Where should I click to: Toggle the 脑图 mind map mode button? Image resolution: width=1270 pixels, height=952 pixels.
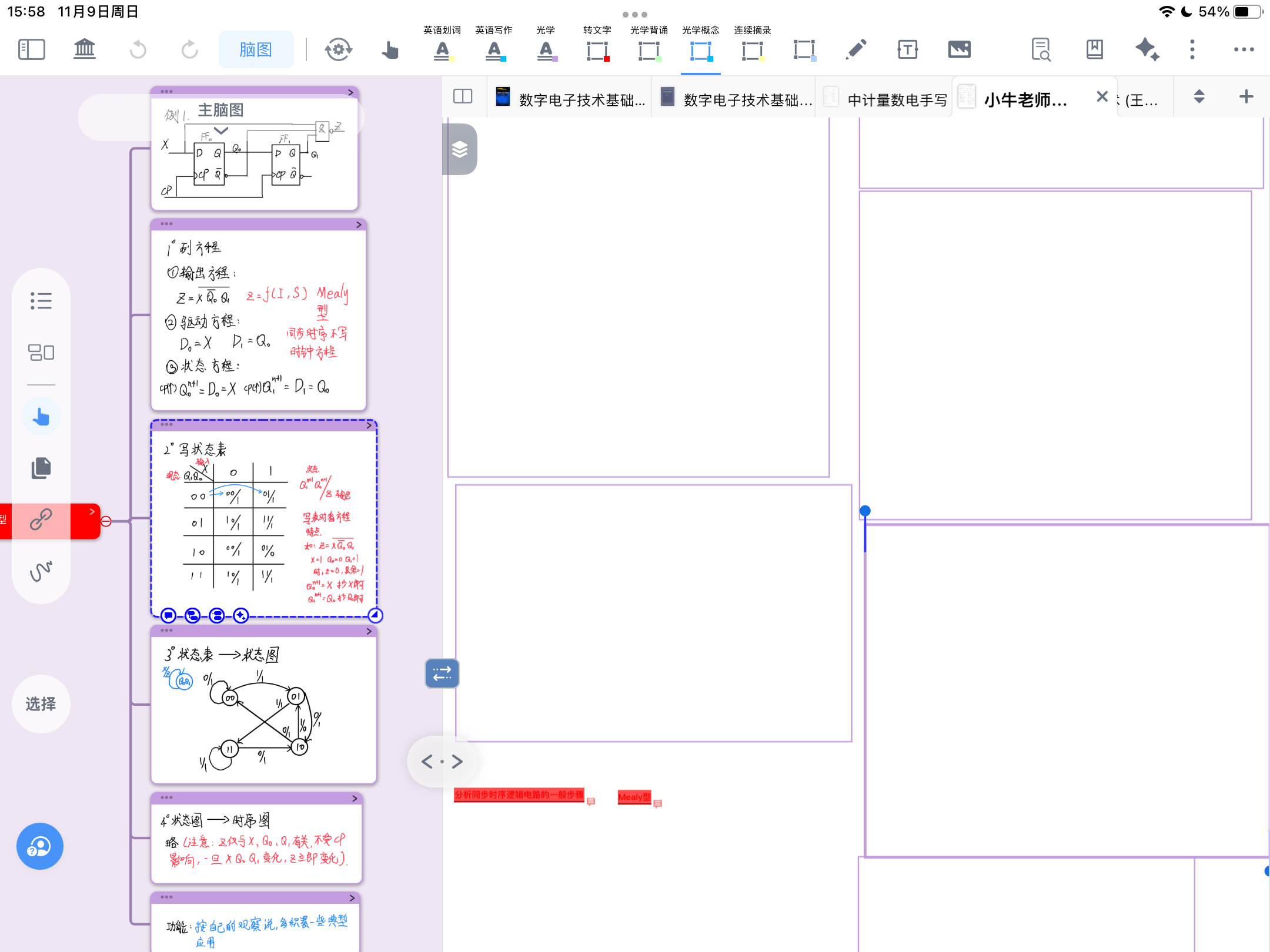(x=256, y=49)
